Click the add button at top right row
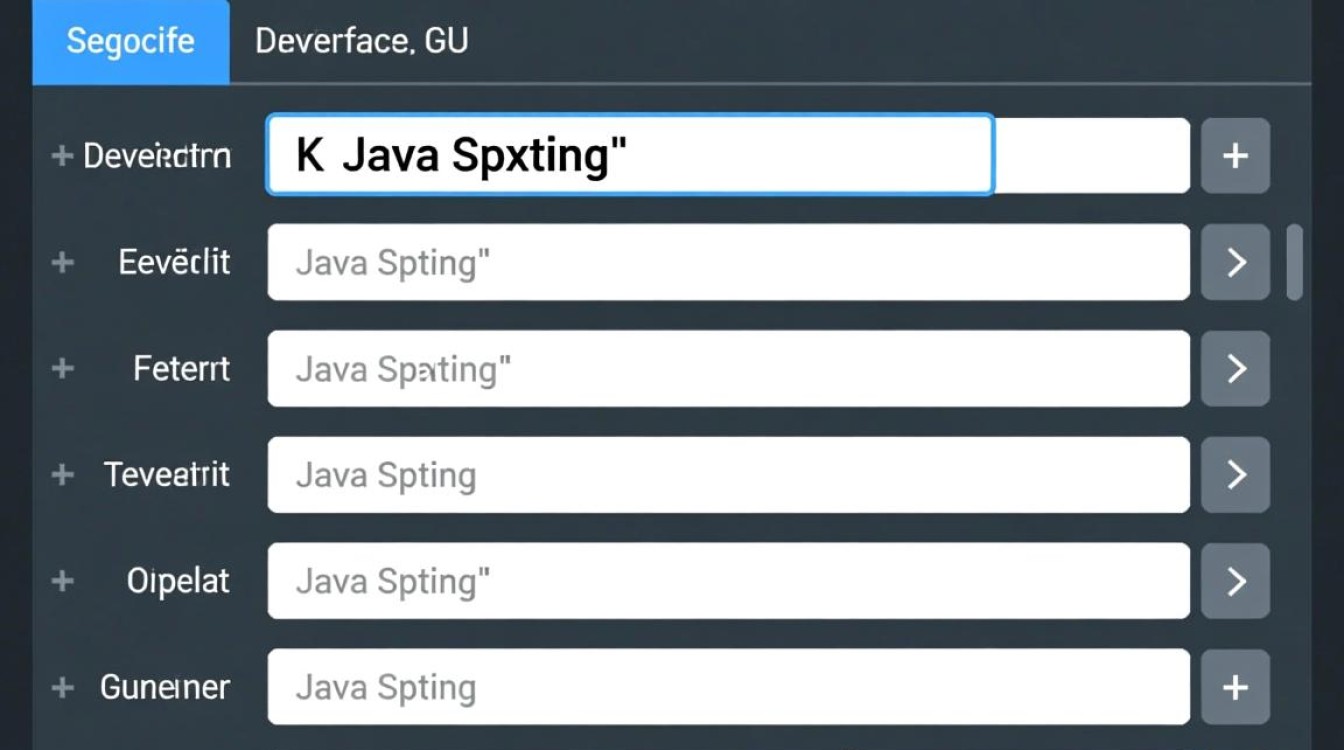This screenshot has height=750, width=1344. (x=1236, y=155)
